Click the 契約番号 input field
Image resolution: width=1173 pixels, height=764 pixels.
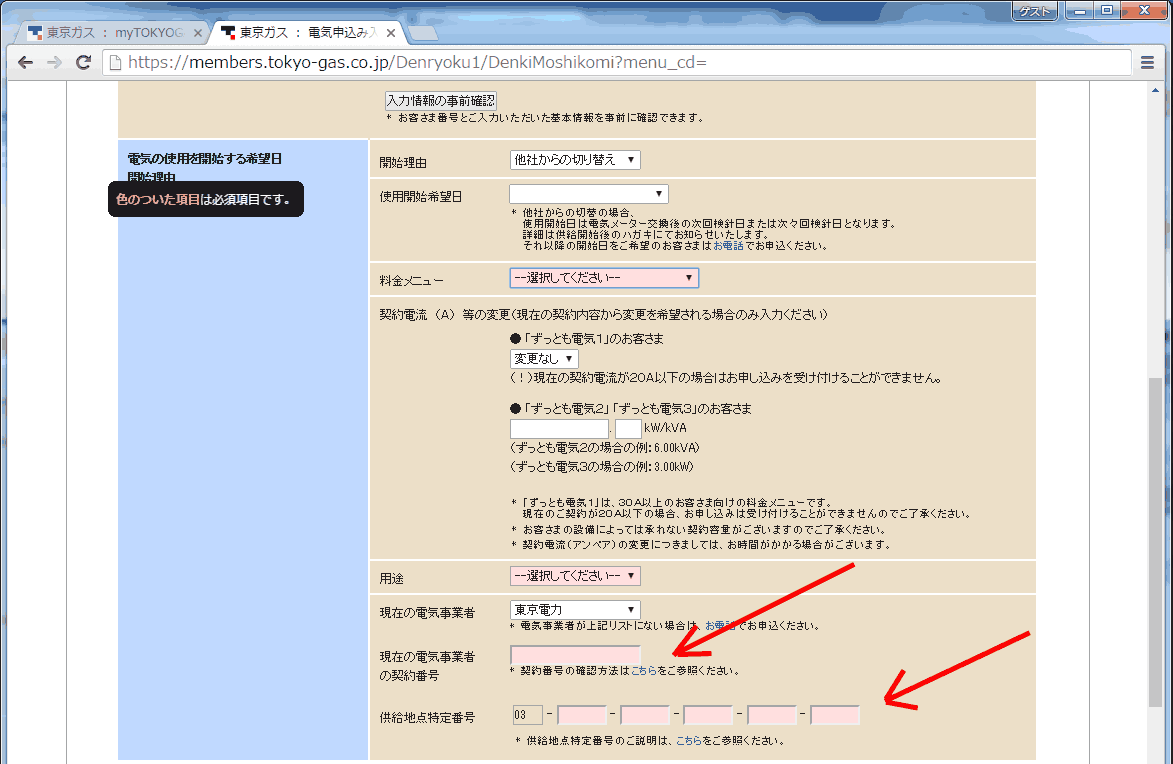pyautogui.click(x=575, y=655)
